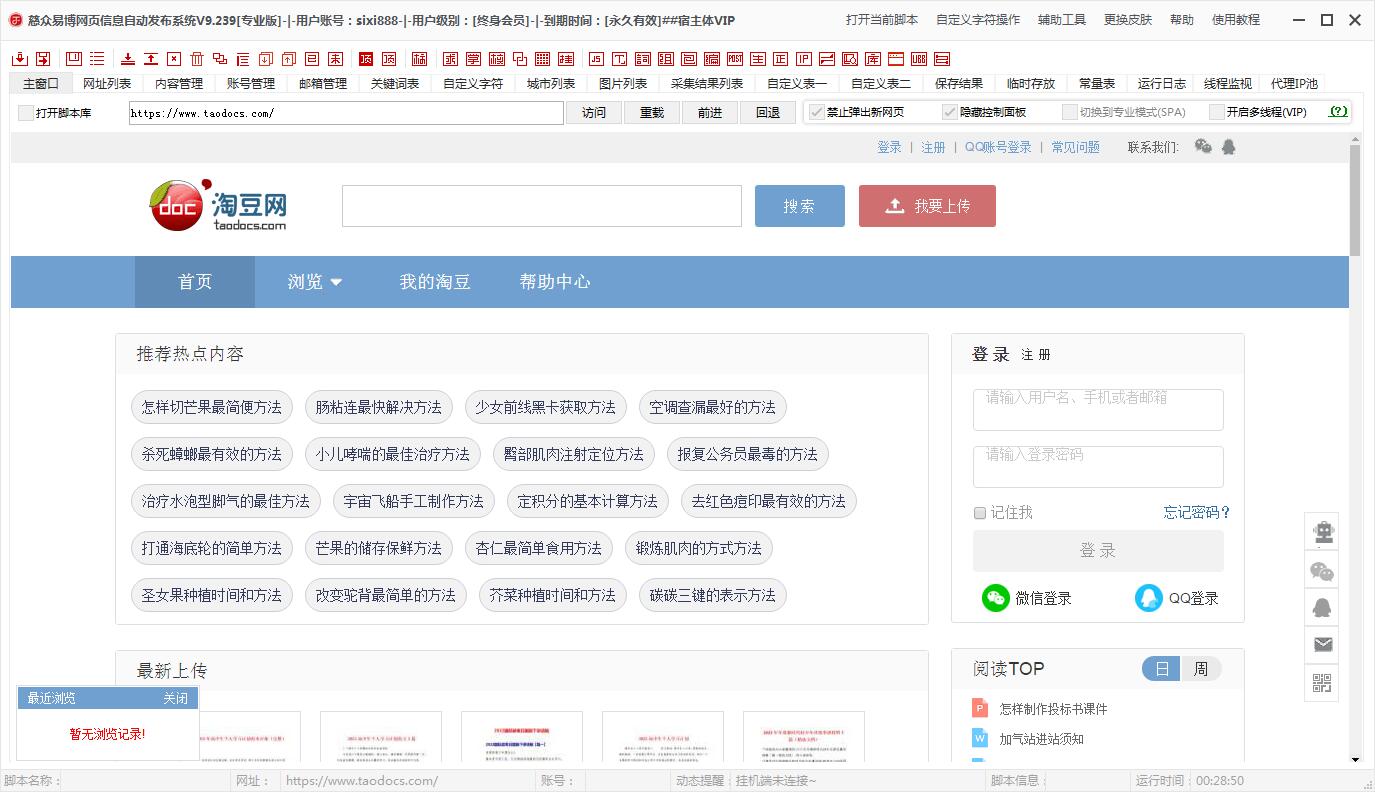Open 更换皮肤 menu

tap(1128, 19)
